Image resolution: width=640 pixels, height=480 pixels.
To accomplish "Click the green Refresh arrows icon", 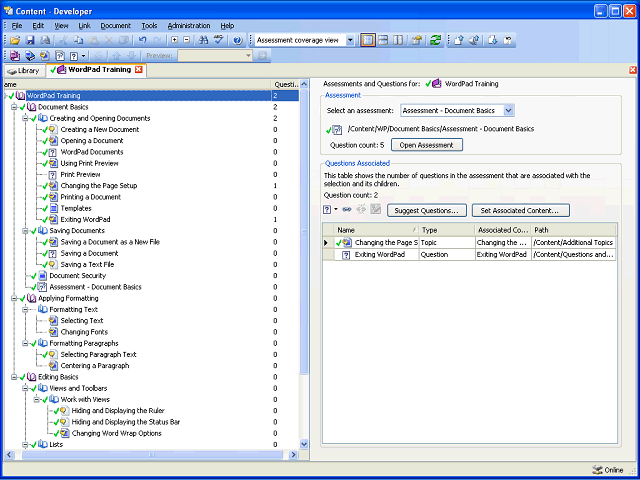I will pyautogui.click(x=436, y=40).
